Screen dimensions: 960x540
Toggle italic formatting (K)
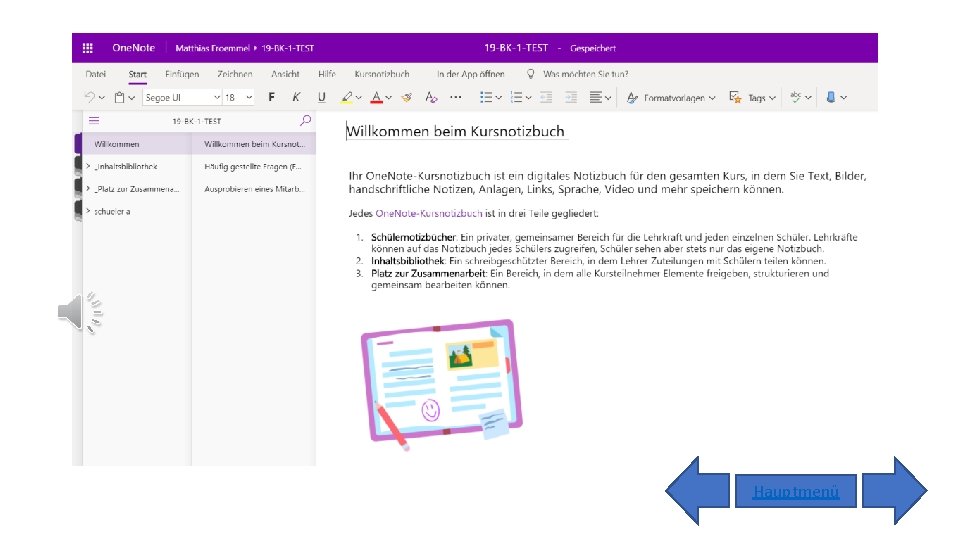click(x=296, y=97)
